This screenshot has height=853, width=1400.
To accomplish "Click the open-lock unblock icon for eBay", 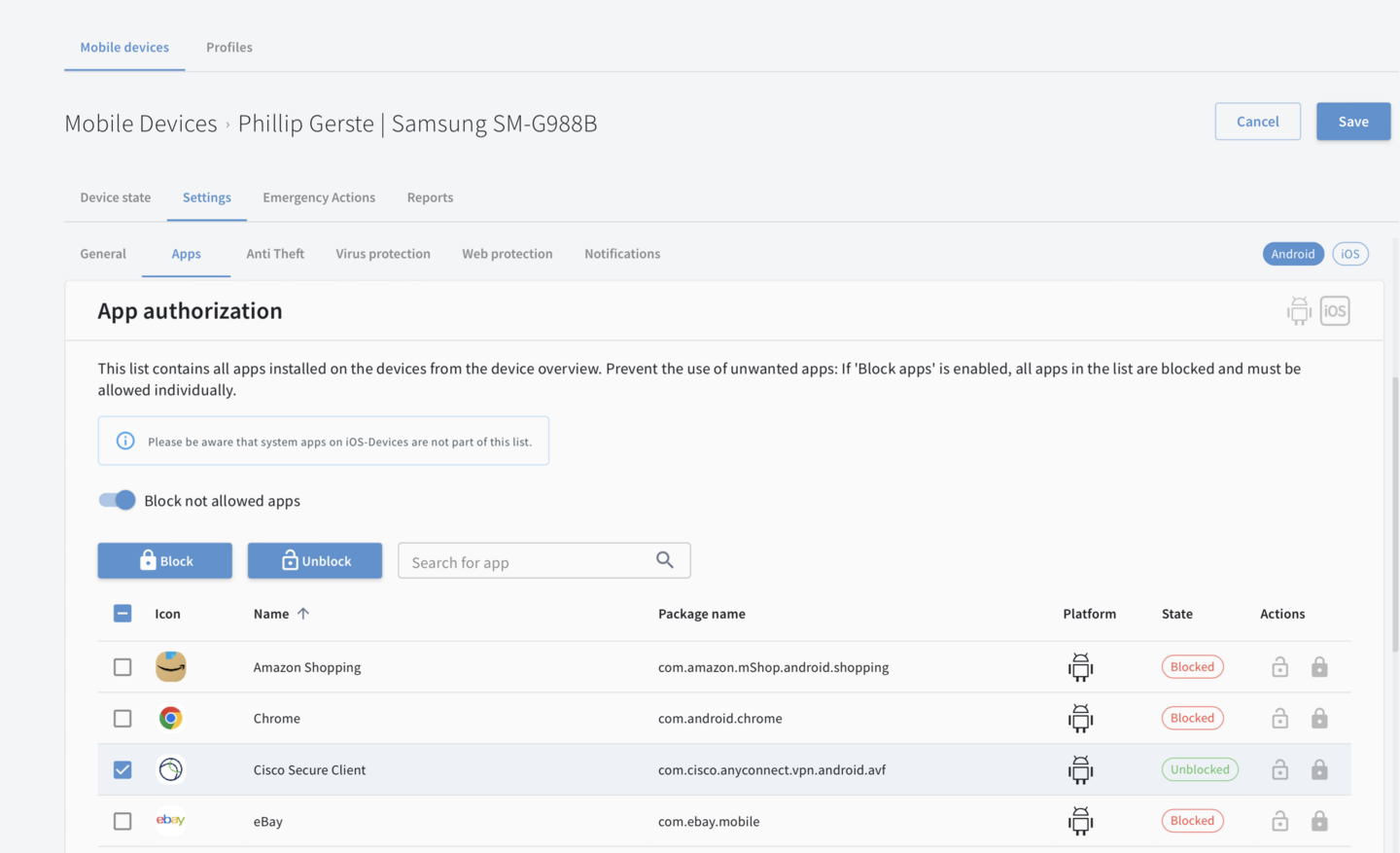I will point(1279,822).
